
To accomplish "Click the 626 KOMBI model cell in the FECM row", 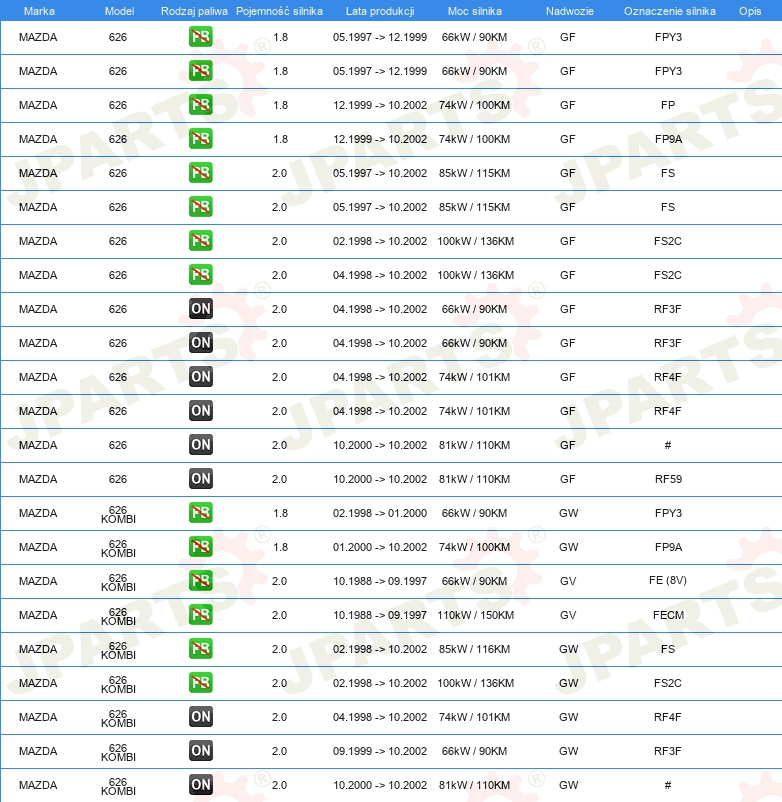I will tap(118, 616).
